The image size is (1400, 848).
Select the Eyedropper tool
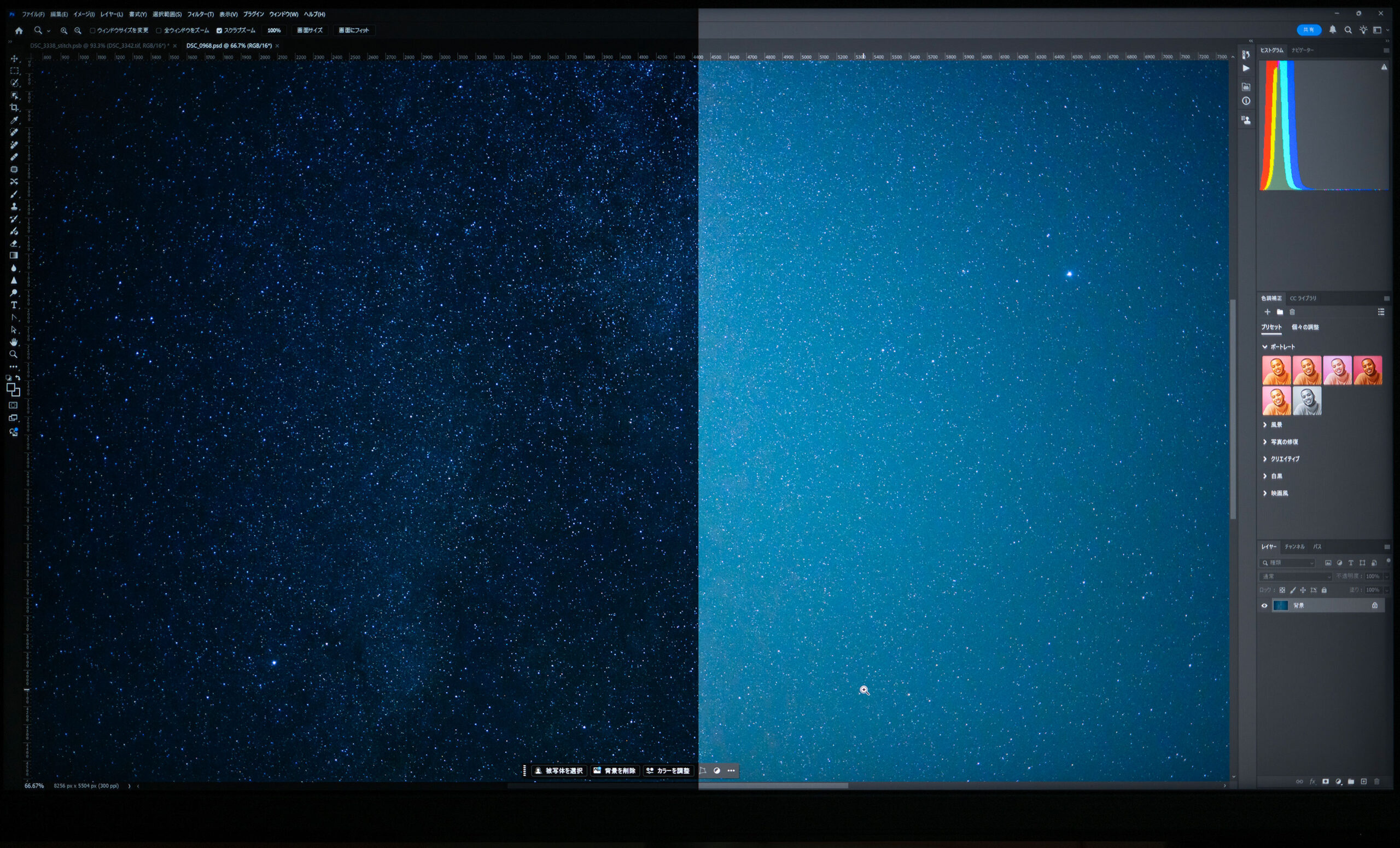[14, 120]
